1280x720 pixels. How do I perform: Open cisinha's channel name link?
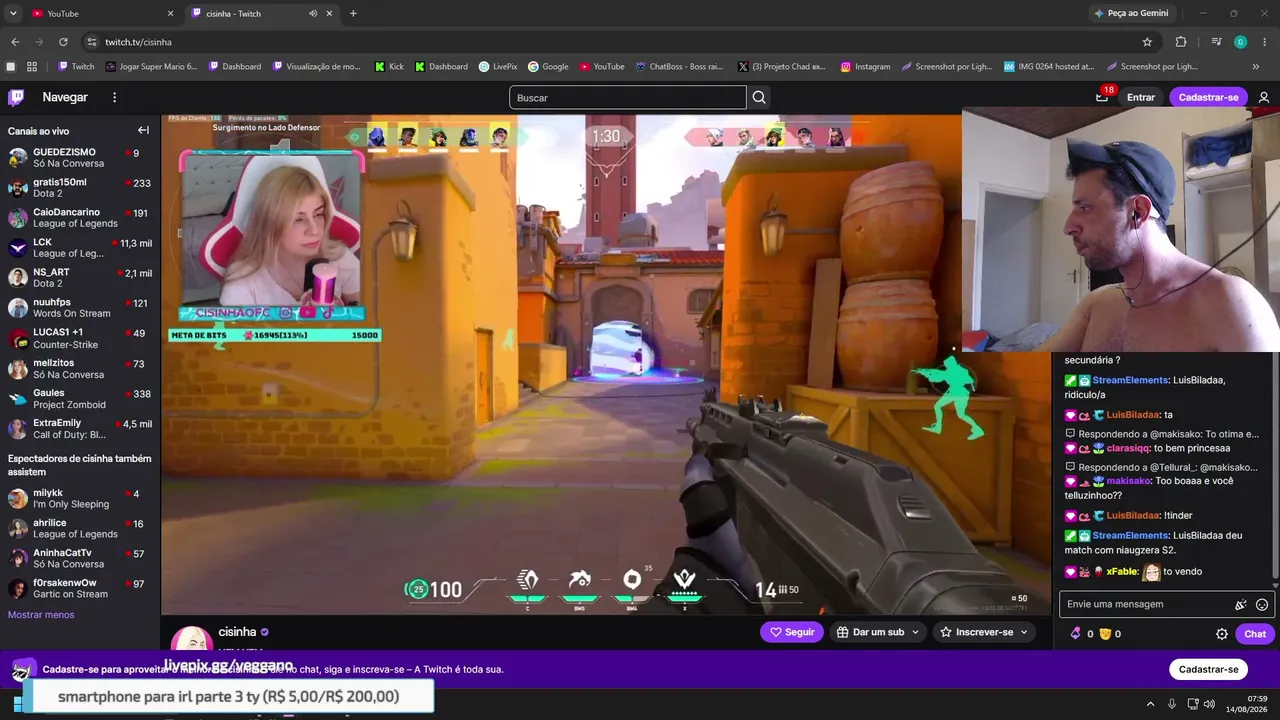click(x=237, y=632)
